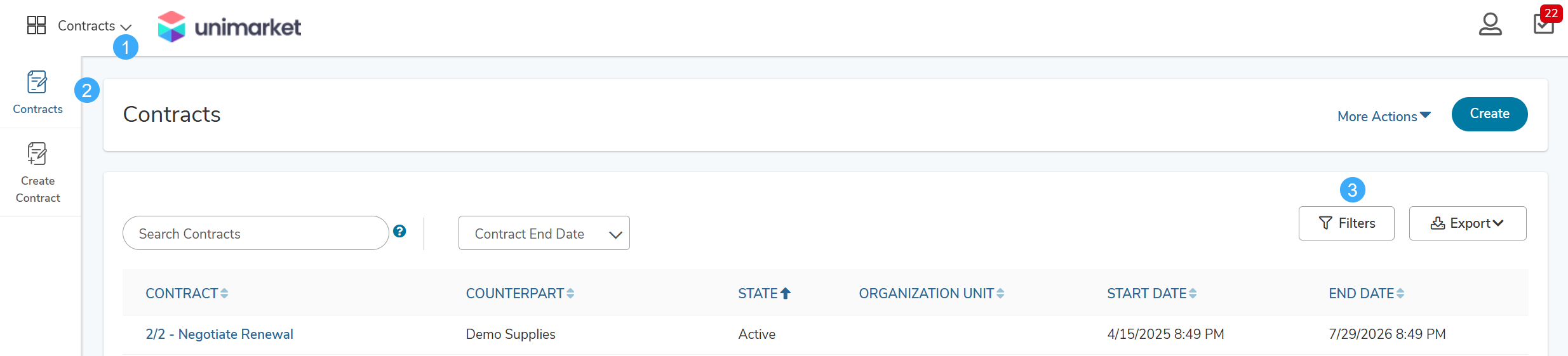Image resolution: width=1568 pixels, height=356 pixels.
Task: Sort by the ORGANIZATION UNIT column
Action: pyautogui.click(x=932, y=293)
